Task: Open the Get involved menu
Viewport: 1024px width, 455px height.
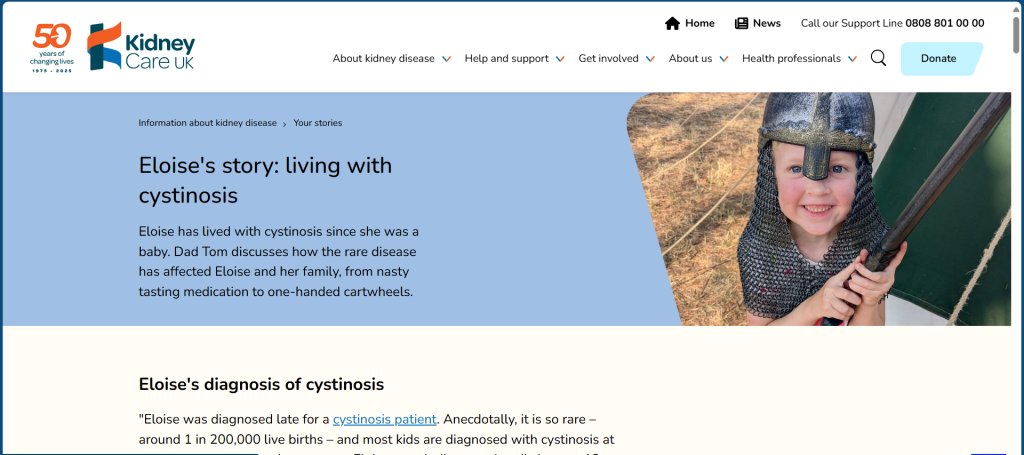Action: point(608,58)
